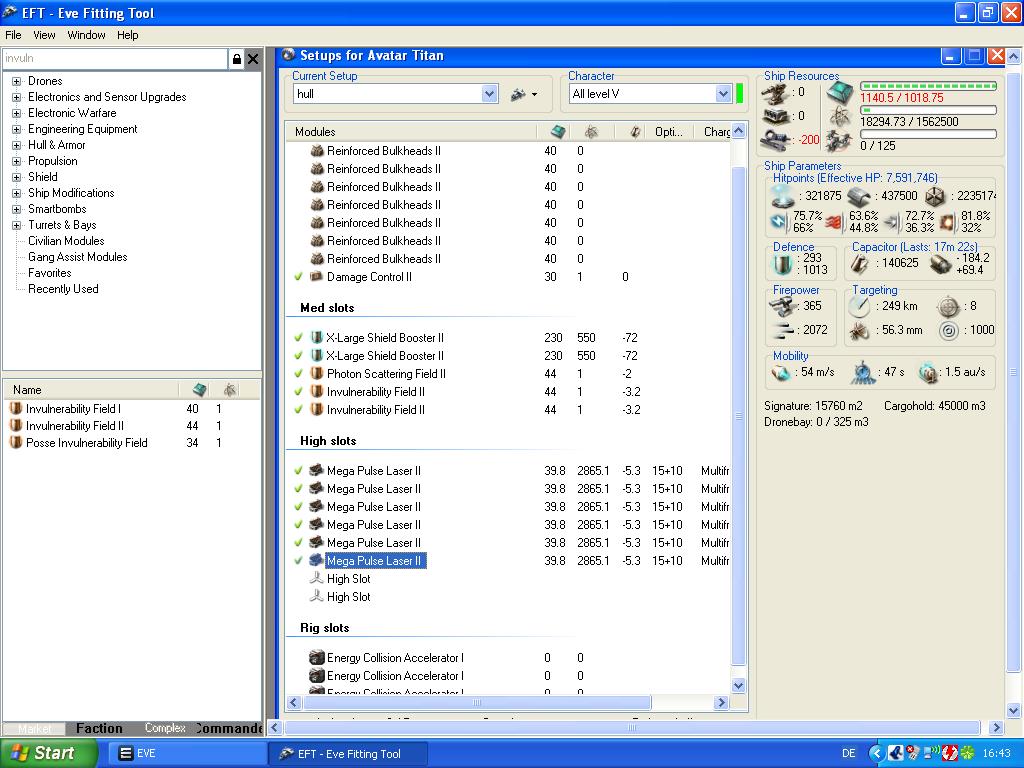Click the Damage Control II module icon
The width and height of the screenshot is (1024, 768).
pyautogui.click(x=316, y=277)
